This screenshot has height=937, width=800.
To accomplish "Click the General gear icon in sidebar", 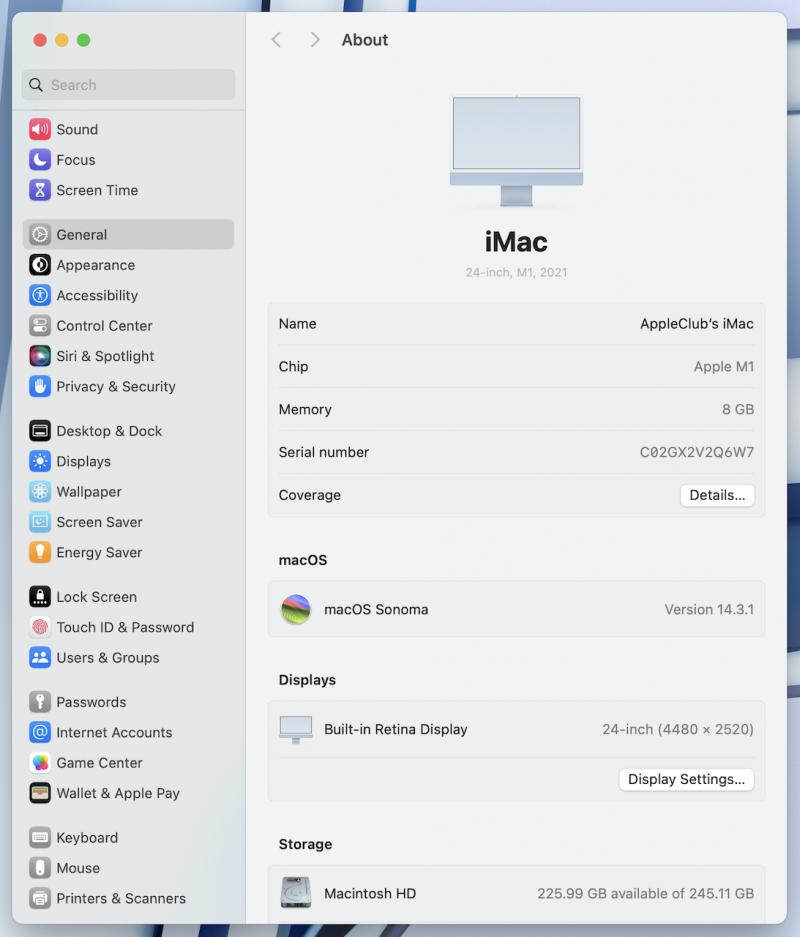I will 40,234.
